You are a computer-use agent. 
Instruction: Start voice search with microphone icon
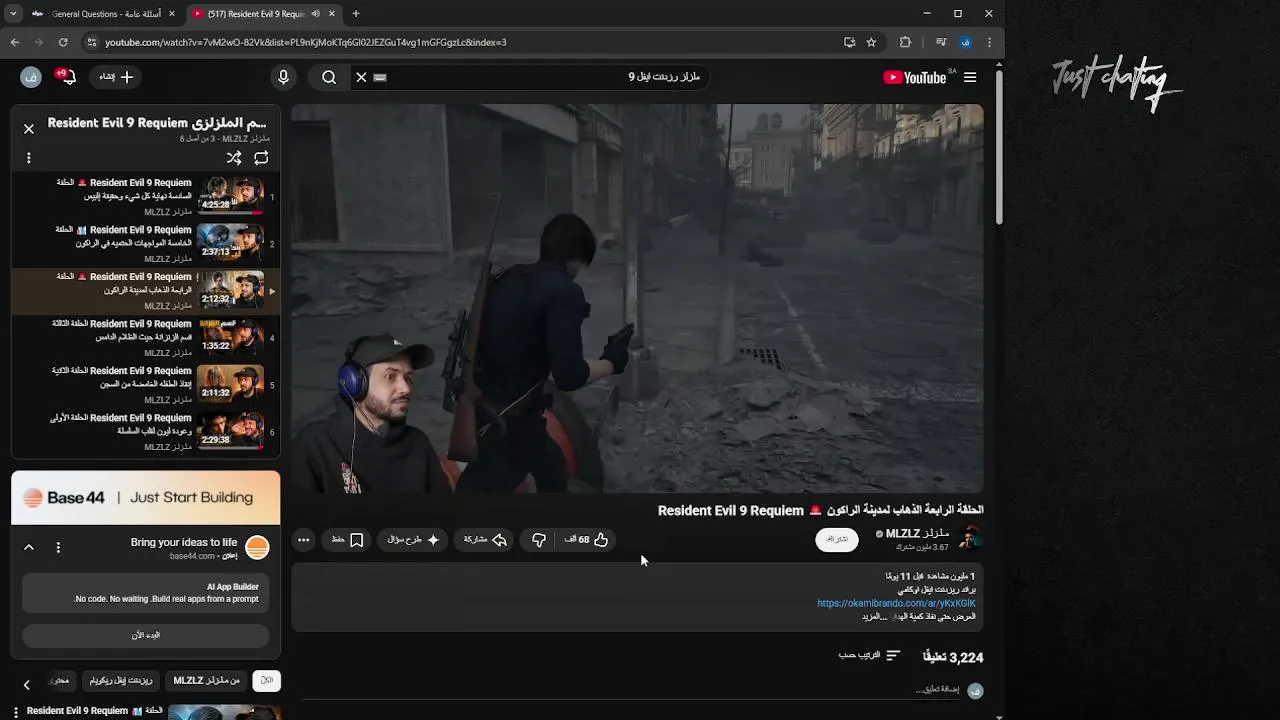coord(283,77)
